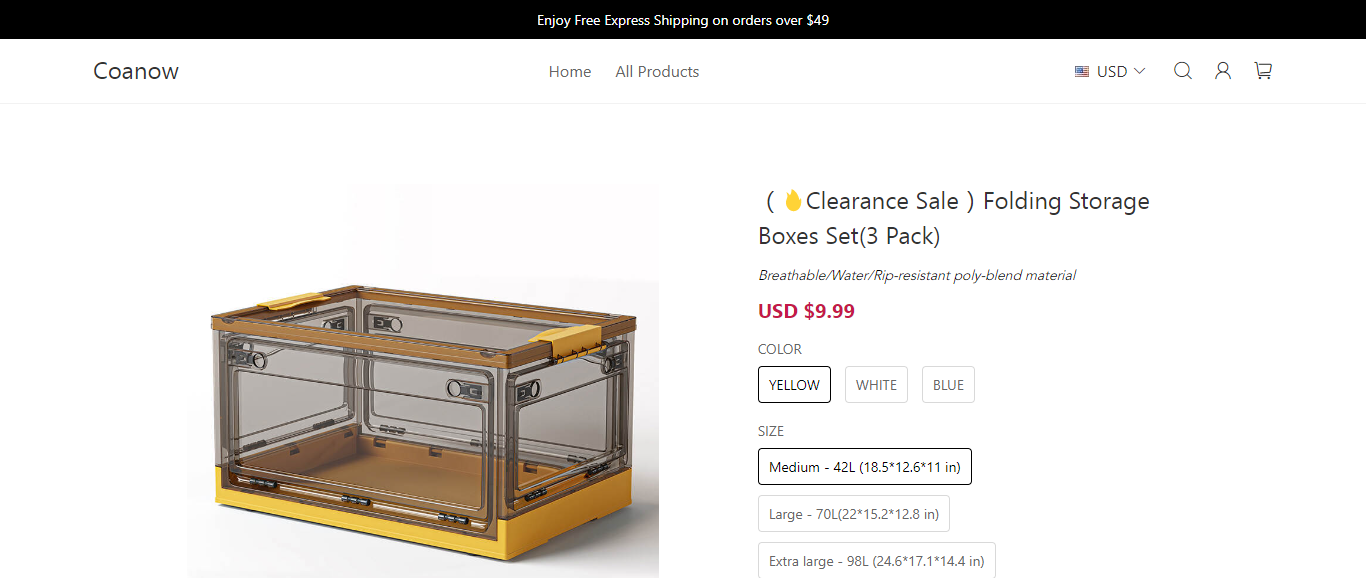Select the YELLOW color option
The width and height of the screenshot is (1366, 578).
[794, 385]
